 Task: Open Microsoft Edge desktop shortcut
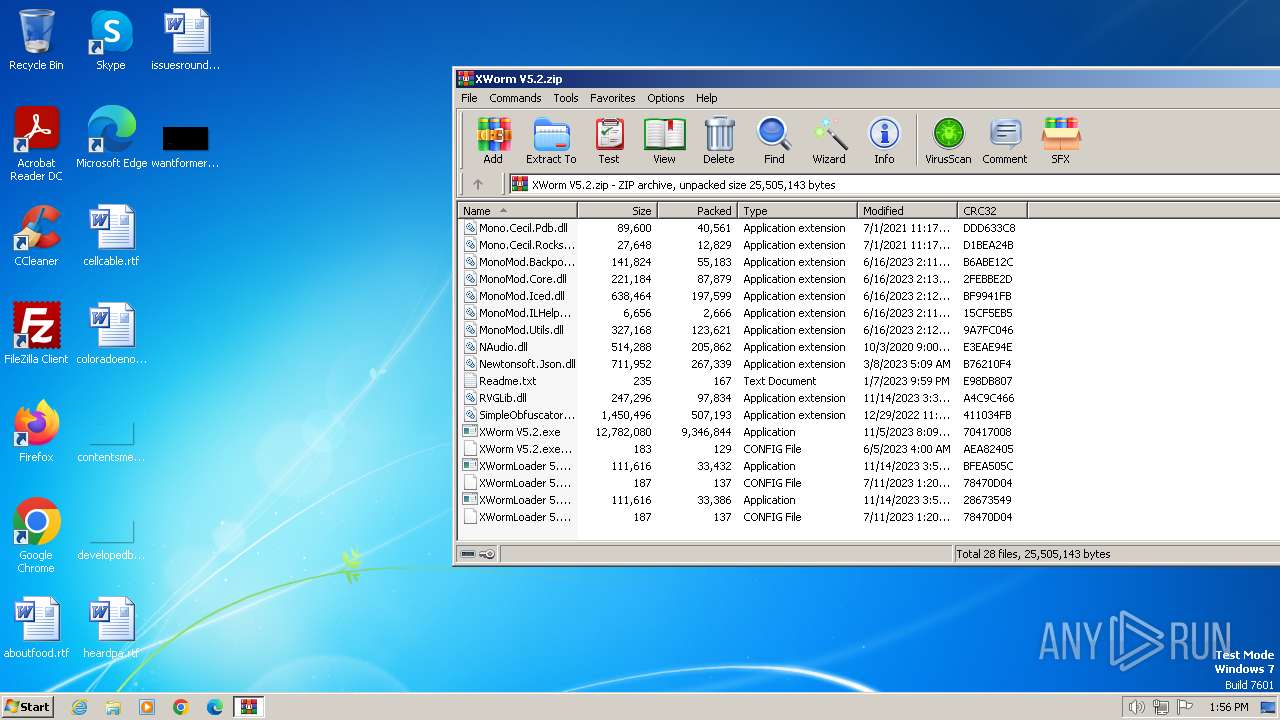tap(111, 138)
